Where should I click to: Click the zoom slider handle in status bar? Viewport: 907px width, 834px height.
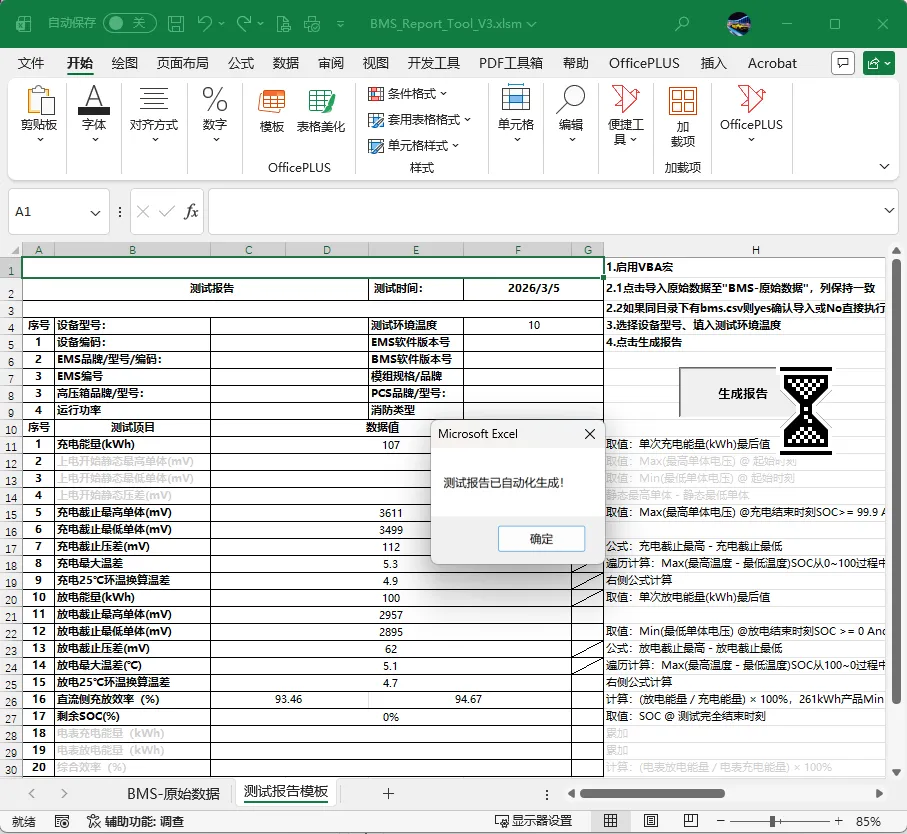773,821
